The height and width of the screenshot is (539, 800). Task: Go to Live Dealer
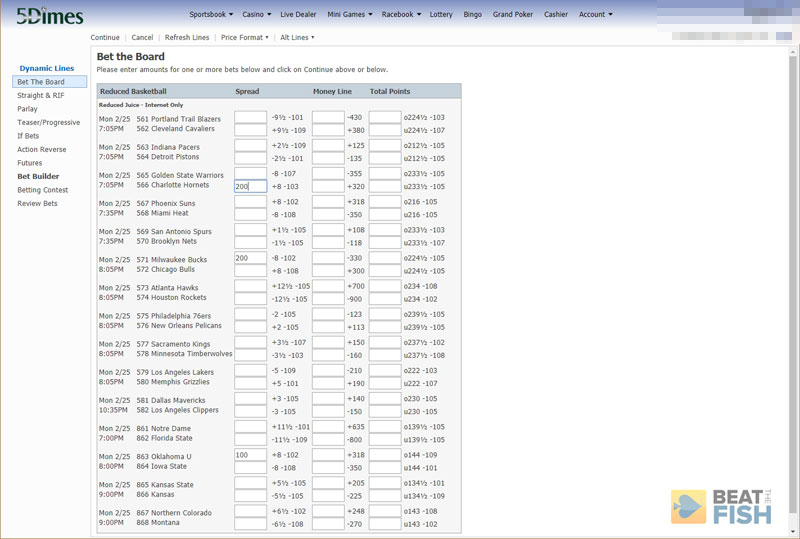298,14
